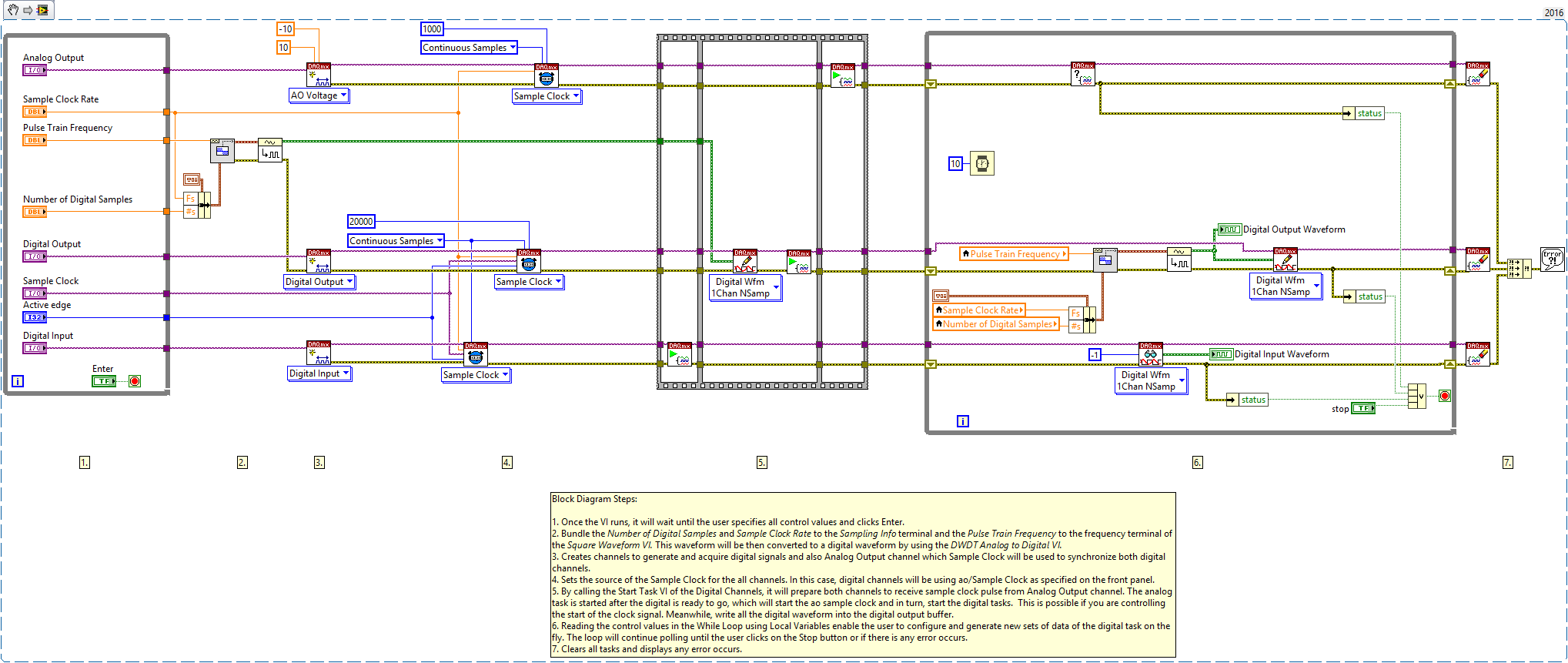Click the 'Block Diagram Steps:' comment heading

[x=594, y=499]
